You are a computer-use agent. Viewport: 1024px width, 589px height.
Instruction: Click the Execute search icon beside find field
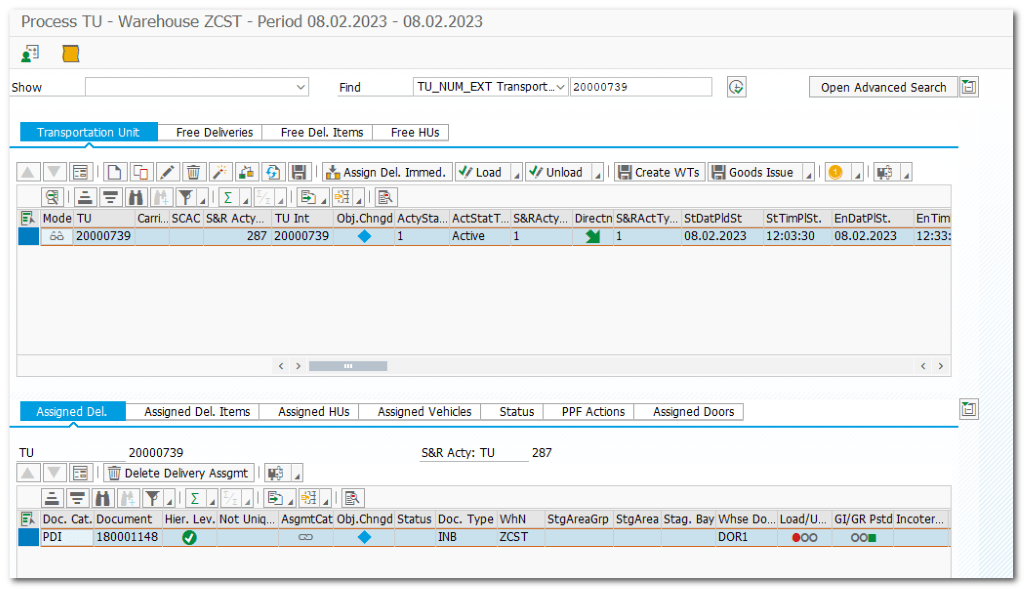click(737, 87)
